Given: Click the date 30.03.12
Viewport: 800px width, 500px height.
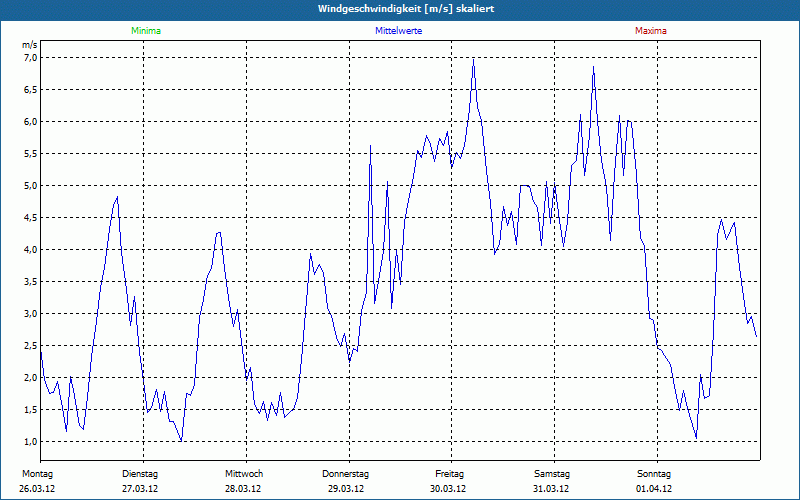Looking at the screenshot, I should 448,489.
